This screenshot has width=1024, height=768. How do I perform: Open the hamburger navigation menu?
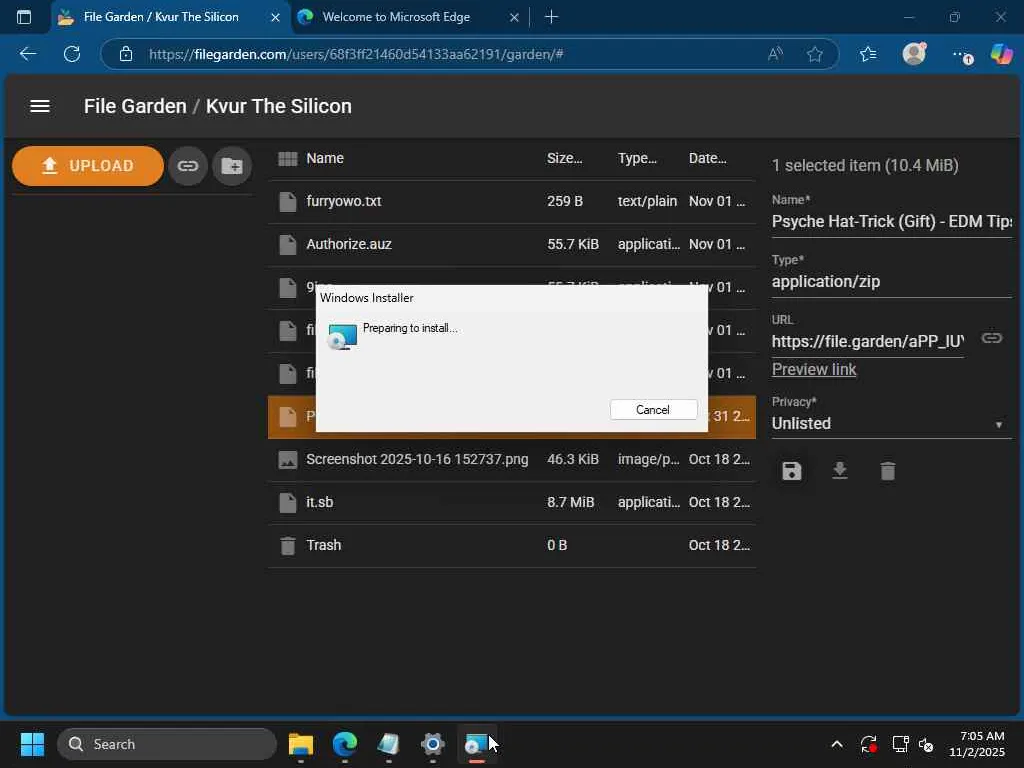[x=40, y=106]
